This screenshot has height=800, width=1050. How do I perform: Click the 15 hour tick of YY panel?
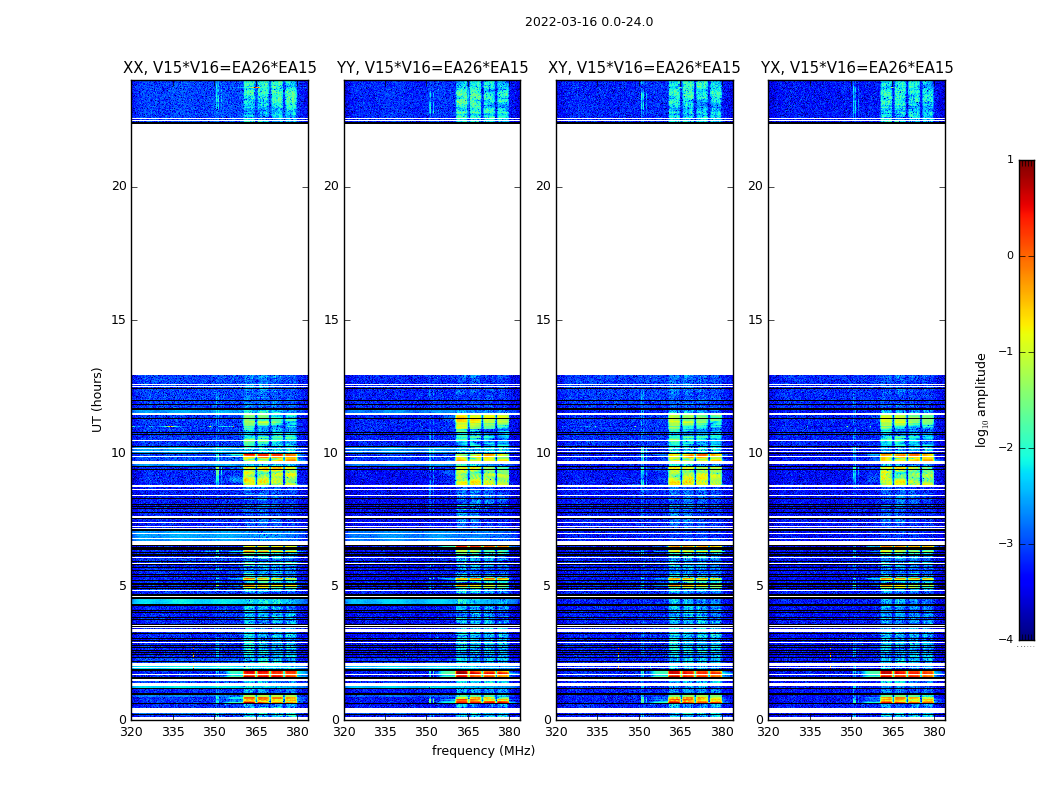tap(331, 320)
